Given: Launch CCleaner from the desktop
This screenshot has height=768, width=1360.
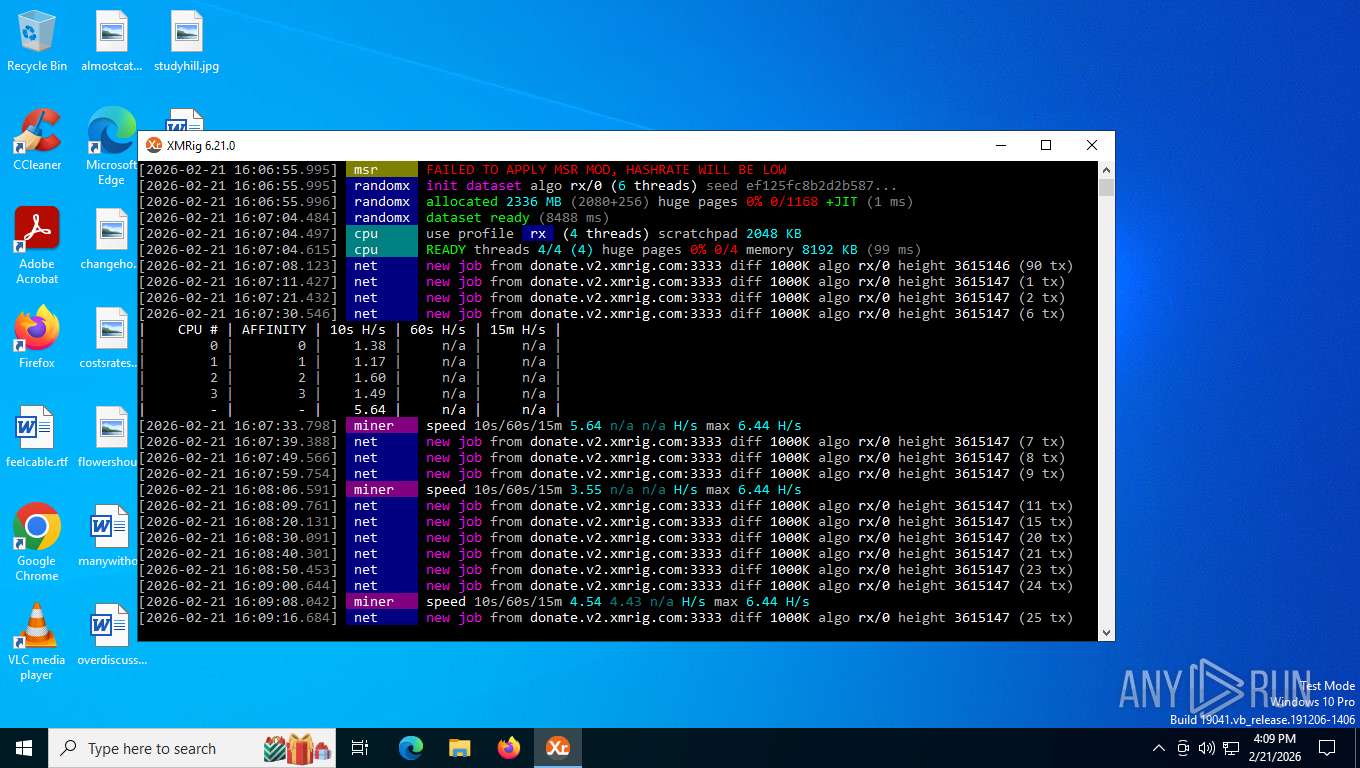Looking at the screenshot, I should (37, 140).
